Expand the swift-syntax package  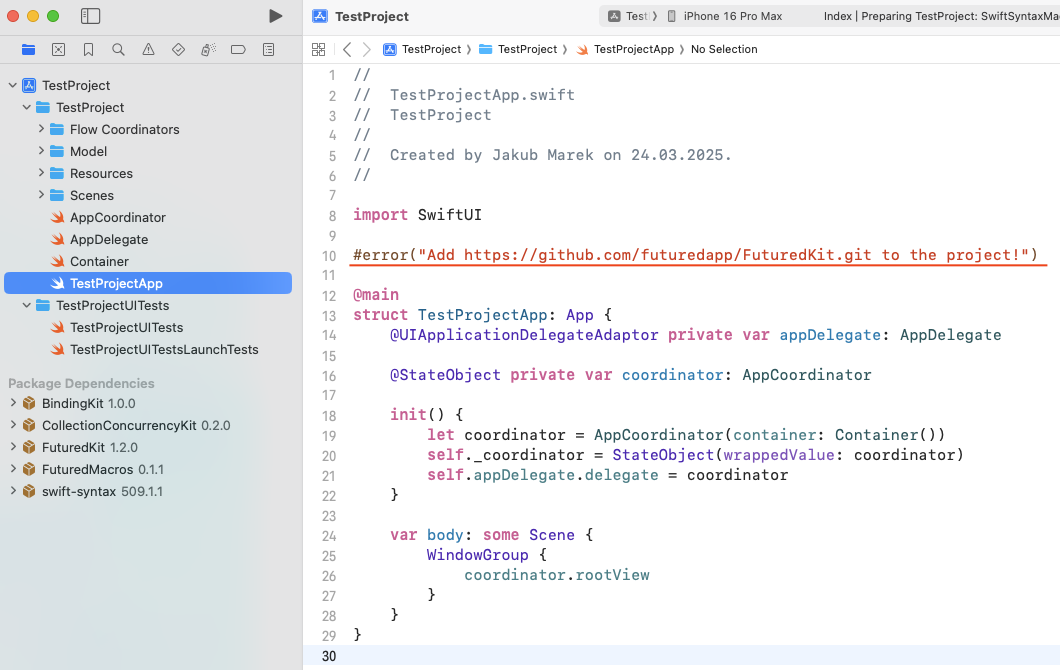pyautogui.click(x=13, y=491)
